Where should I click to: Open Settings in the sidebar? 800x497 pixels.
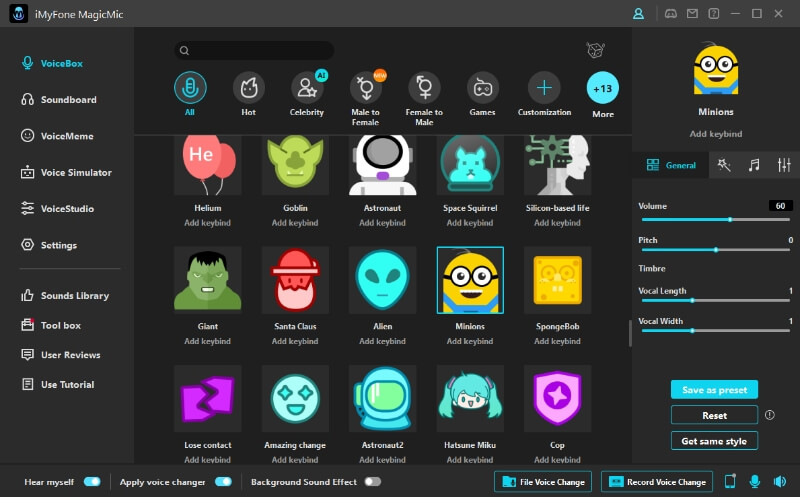pyautogui.click(x=49, y=245)
